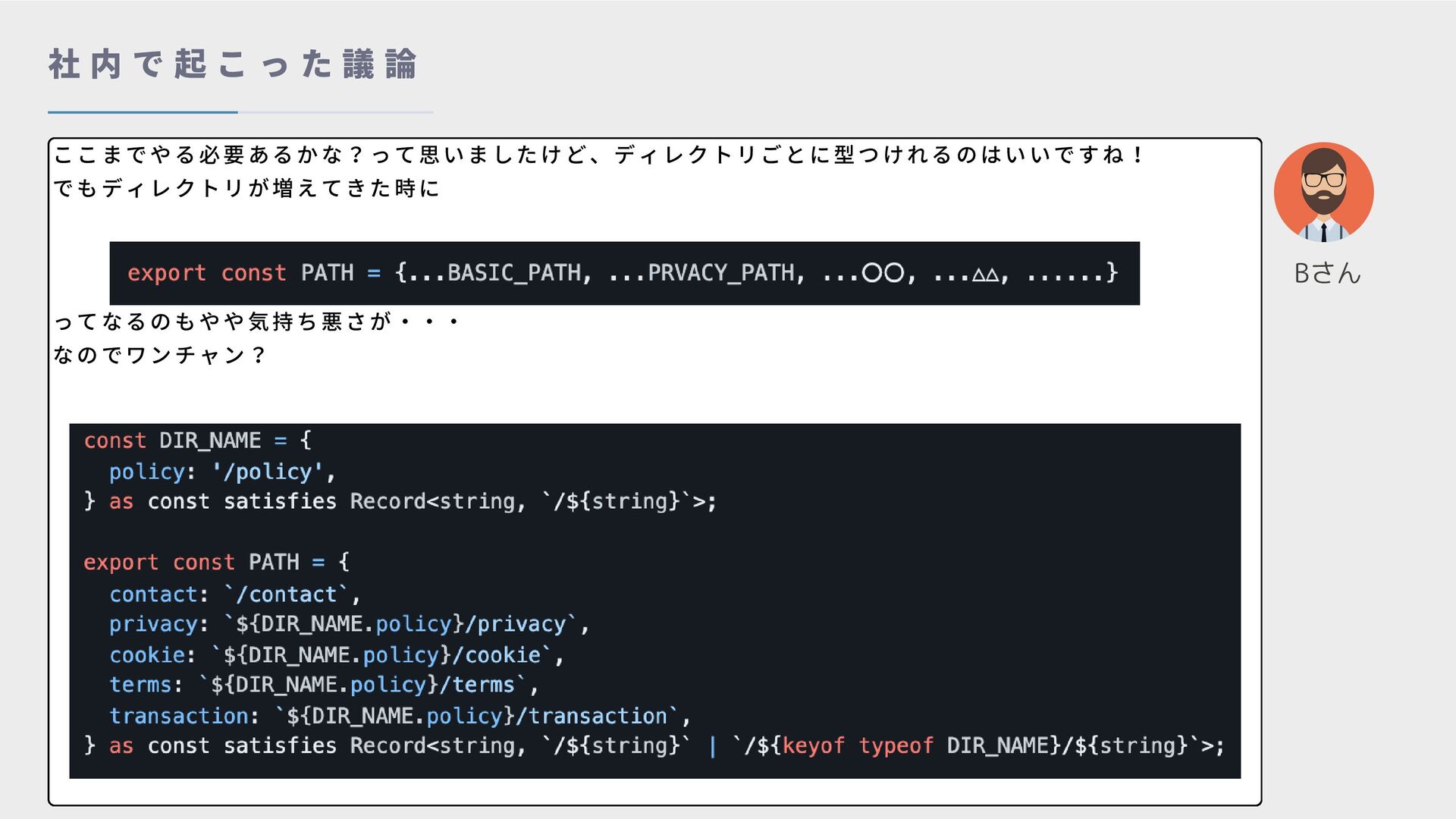Click the blue underline beneath the title

tap(143, 112)
